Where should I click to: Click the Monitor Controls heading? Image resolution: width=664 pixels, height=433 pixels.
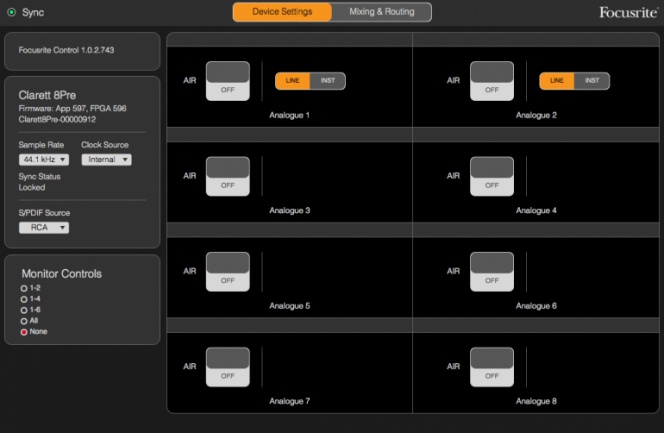coord(61,274)
